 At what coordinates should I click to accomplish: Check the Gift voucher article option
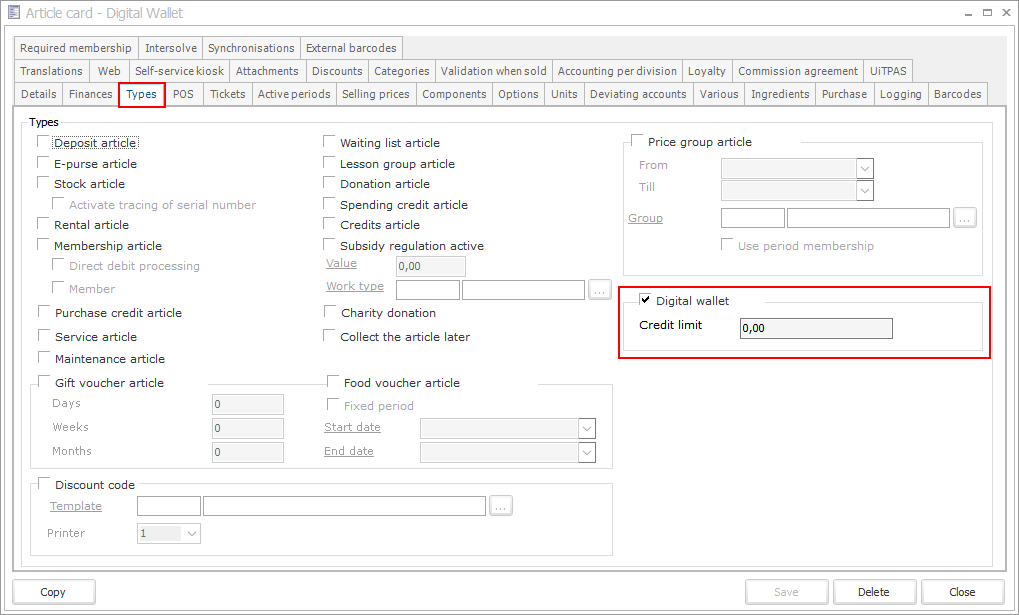(43, 382)
